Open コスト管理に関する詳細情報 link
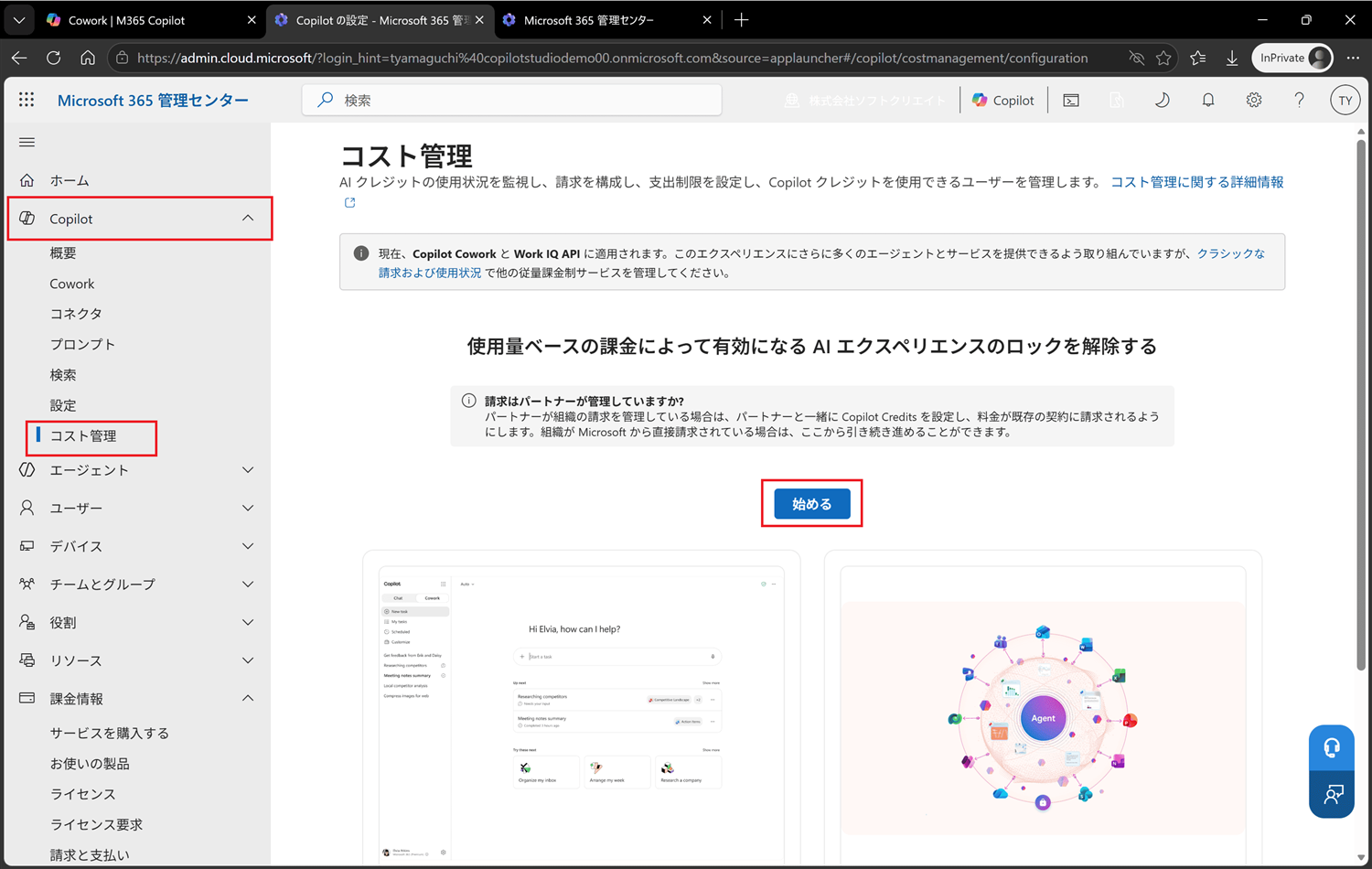Screen dimensions: 1372x869 point(1197,182)
